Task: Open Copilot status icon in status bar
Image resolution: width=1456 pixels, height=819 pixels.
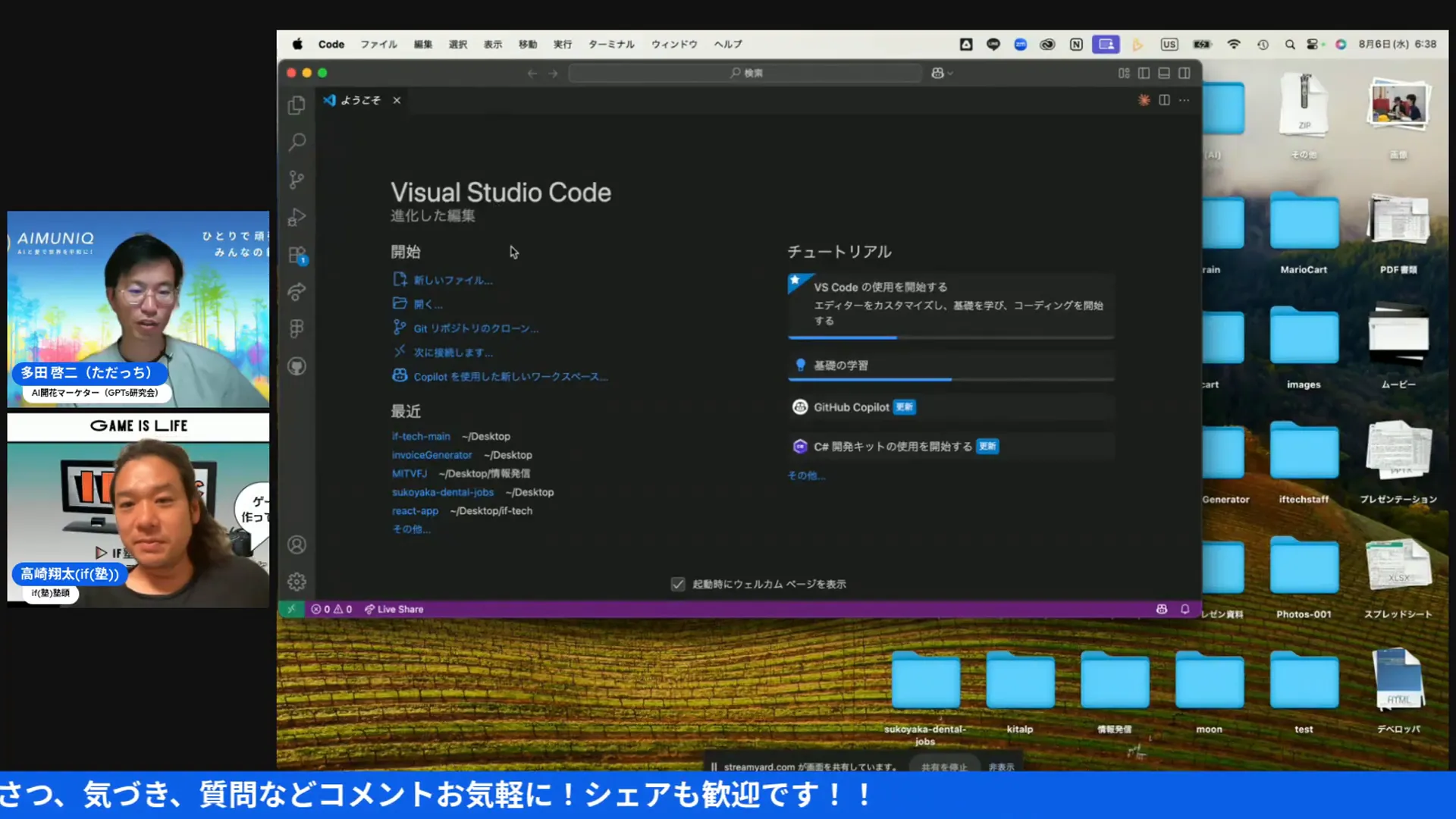Action: coord(1161,609)
